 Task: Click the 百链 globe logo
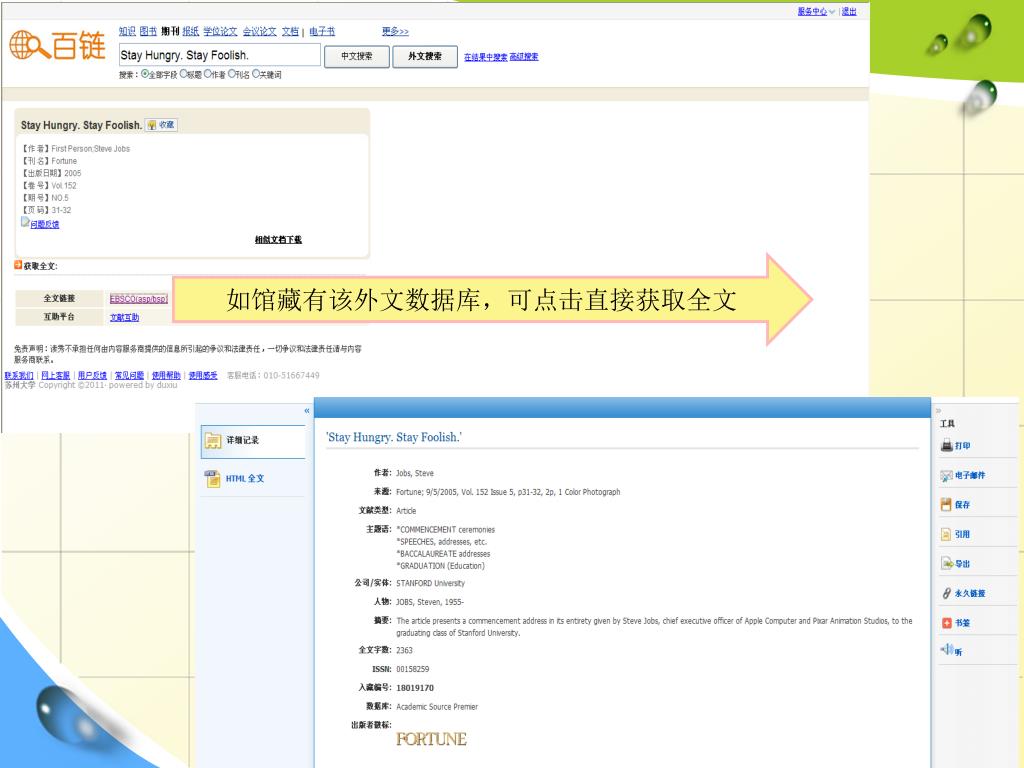(29, 45)
